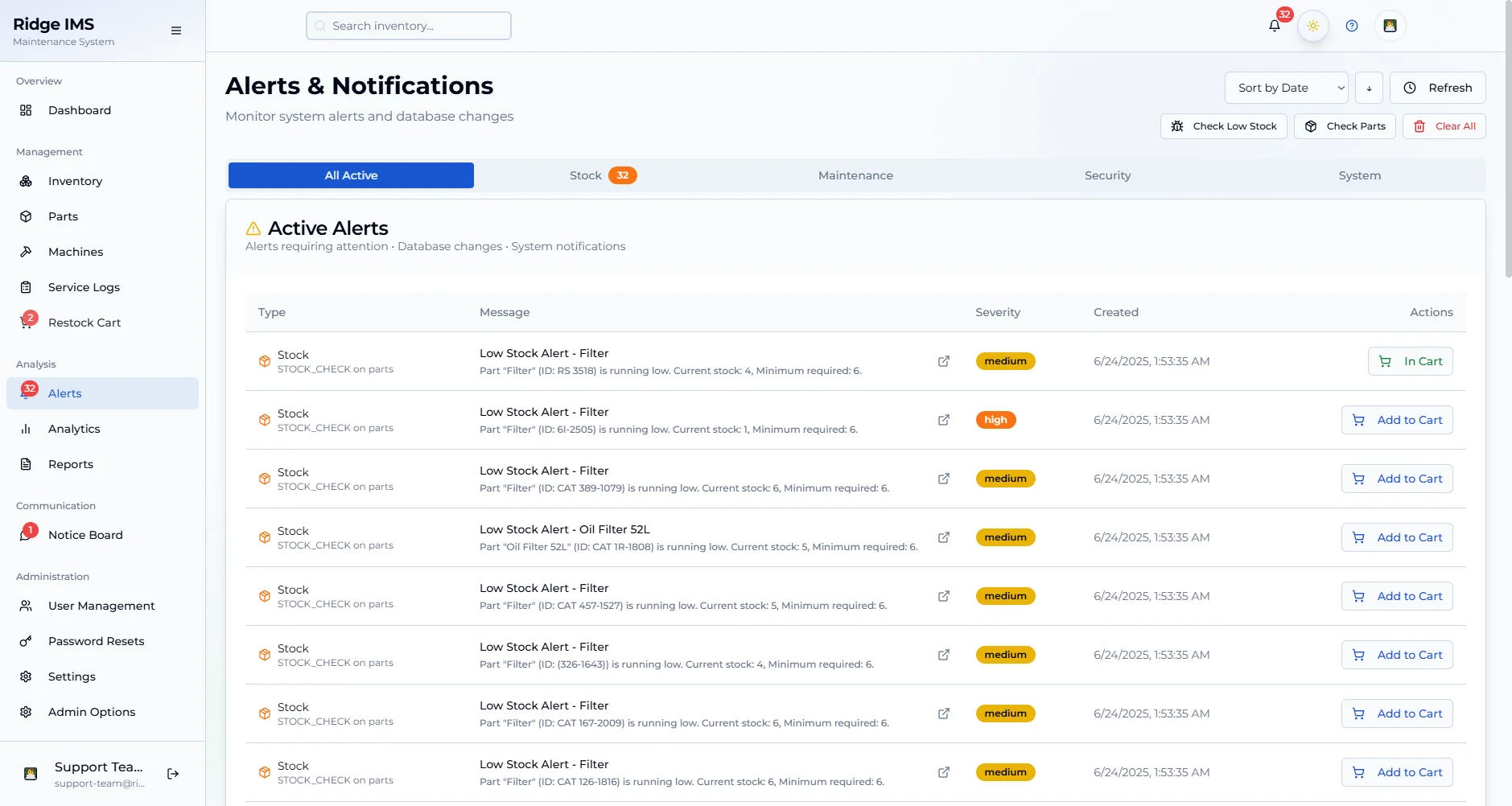Go to Notice Board in sidebar
The image size is (1512, 806).
[x=85, y=535]
